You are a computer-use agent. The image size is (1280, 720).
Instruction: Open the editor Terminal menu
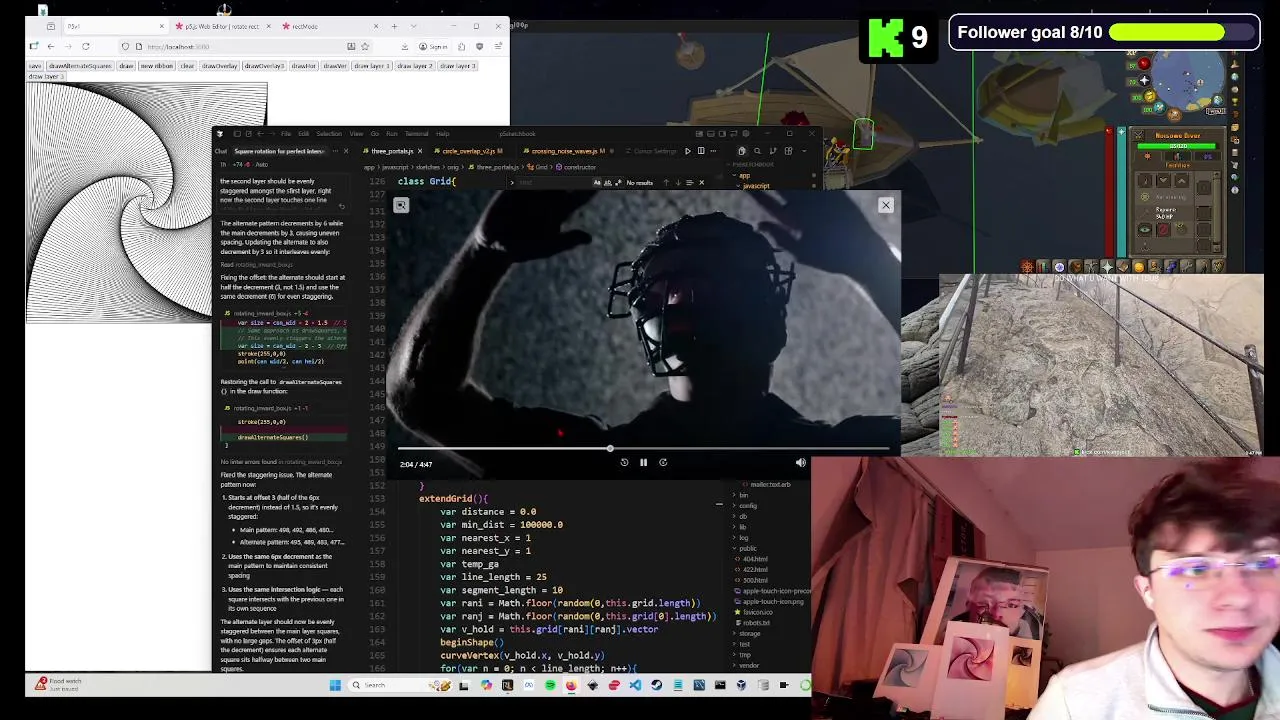(417, 134)
